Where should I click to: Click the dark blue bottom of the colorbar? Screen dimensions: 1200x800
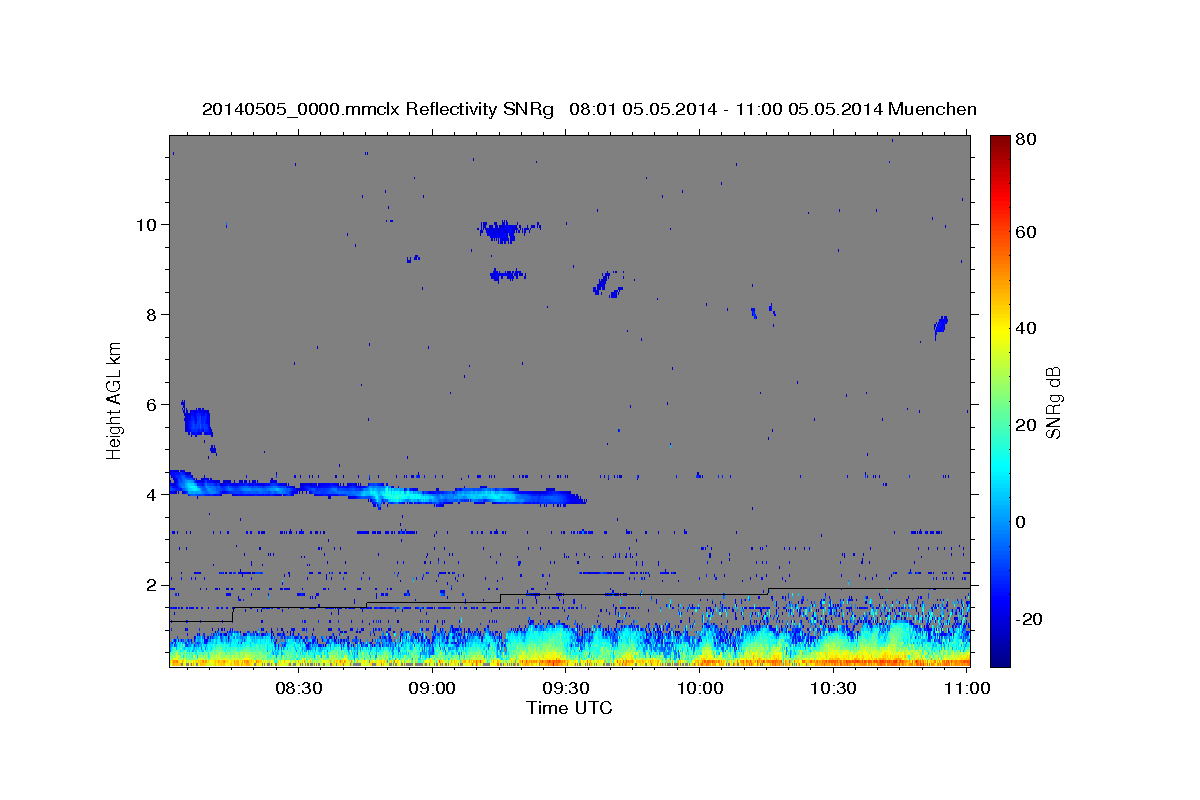coord(999,658)
